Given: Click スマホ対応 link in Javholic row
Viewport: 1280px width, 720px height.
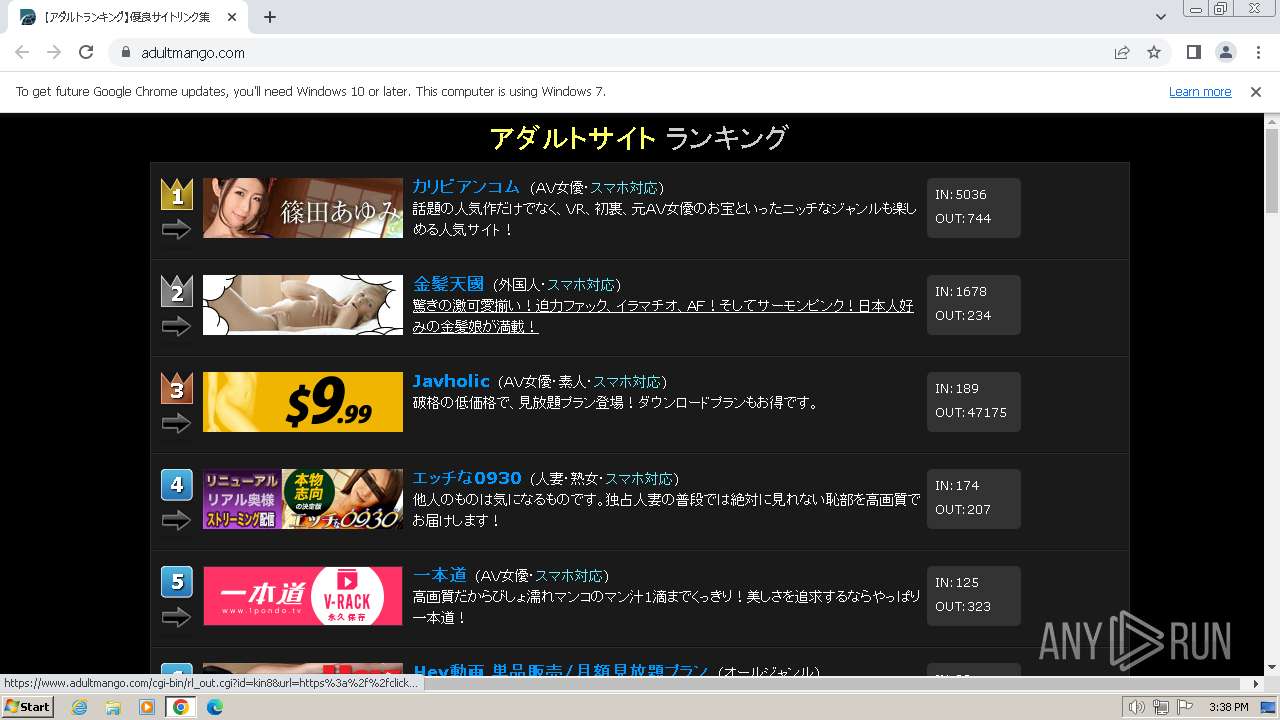Looking at the screenshot, I should (x=627, y=382).
